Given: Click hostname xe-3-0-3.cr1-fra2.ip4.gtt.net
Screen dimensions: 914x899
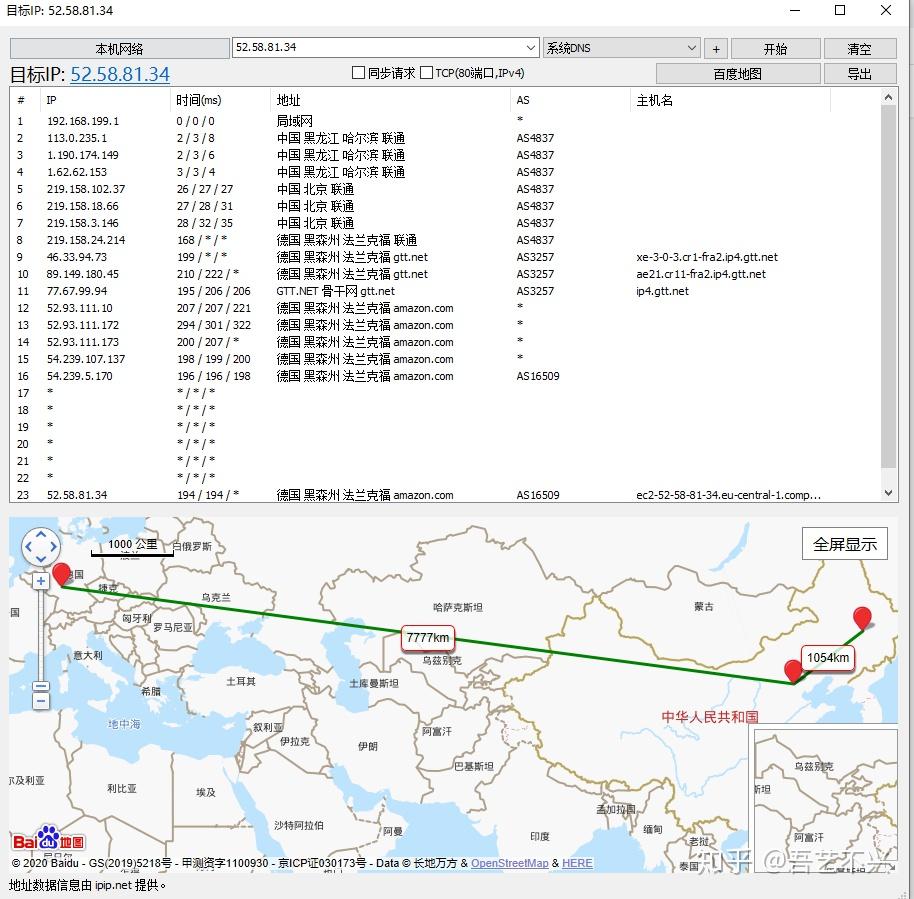Looking at the screenshot, I should (706, 257).
